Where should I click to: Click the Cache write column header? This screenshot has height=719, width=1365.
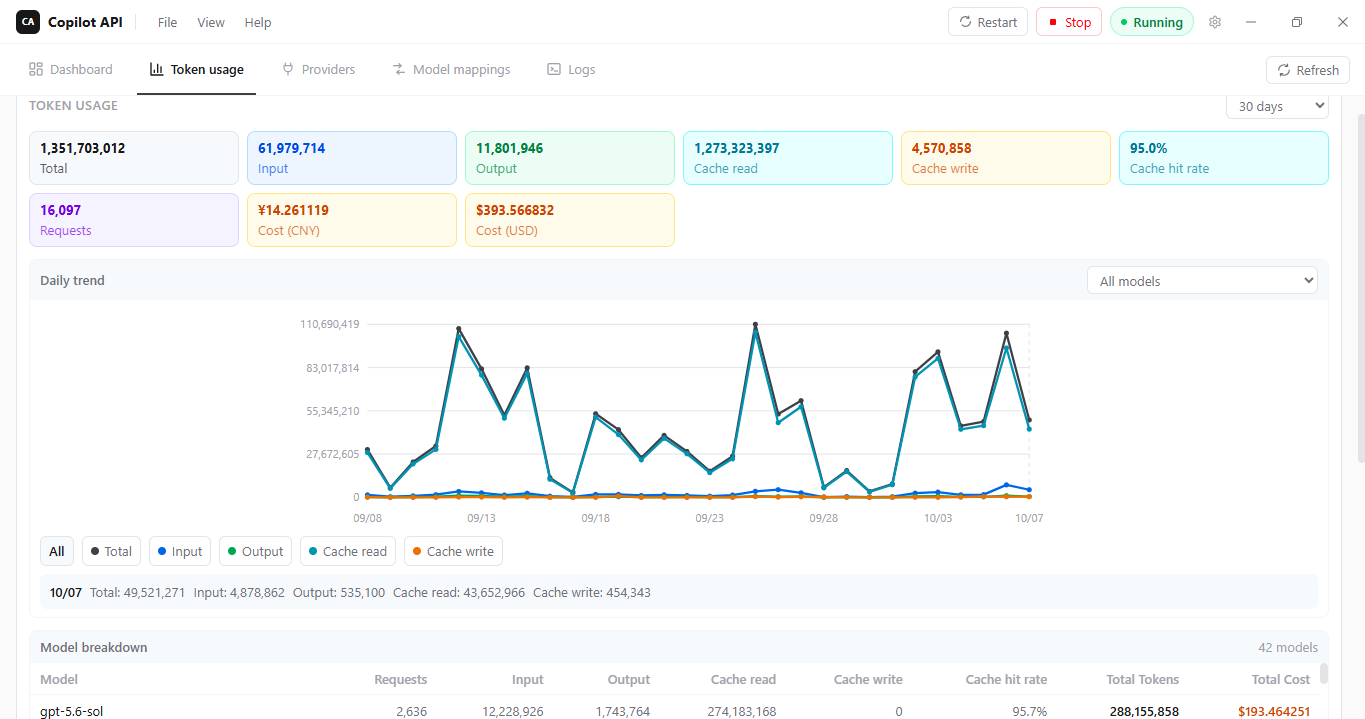coord(868,679)
